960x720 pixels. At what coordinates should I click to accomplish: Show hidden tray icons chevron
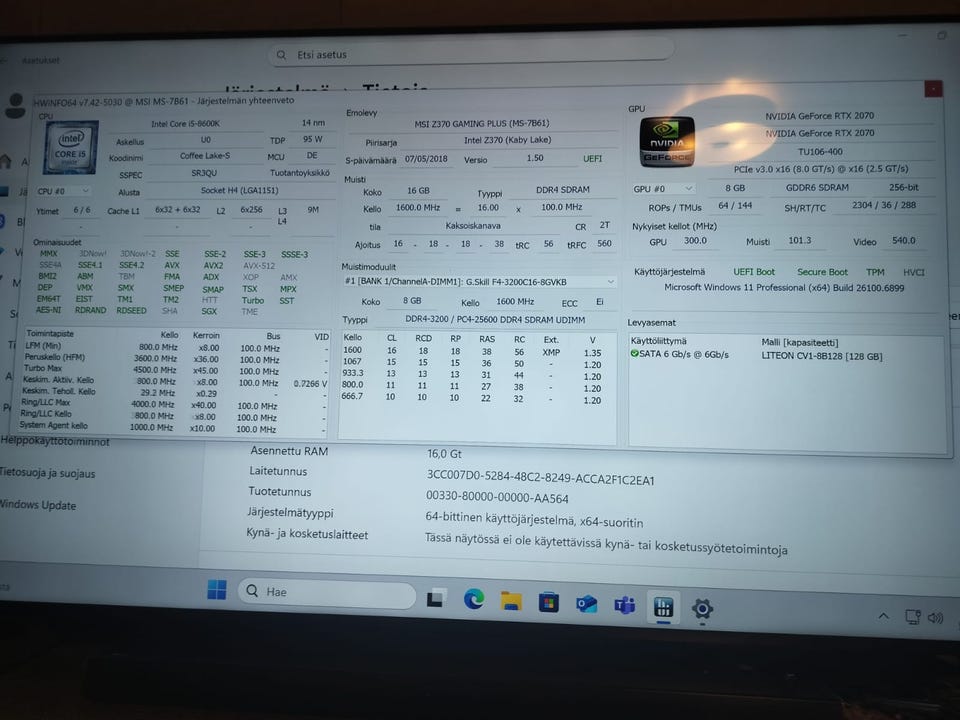point(883,616)
